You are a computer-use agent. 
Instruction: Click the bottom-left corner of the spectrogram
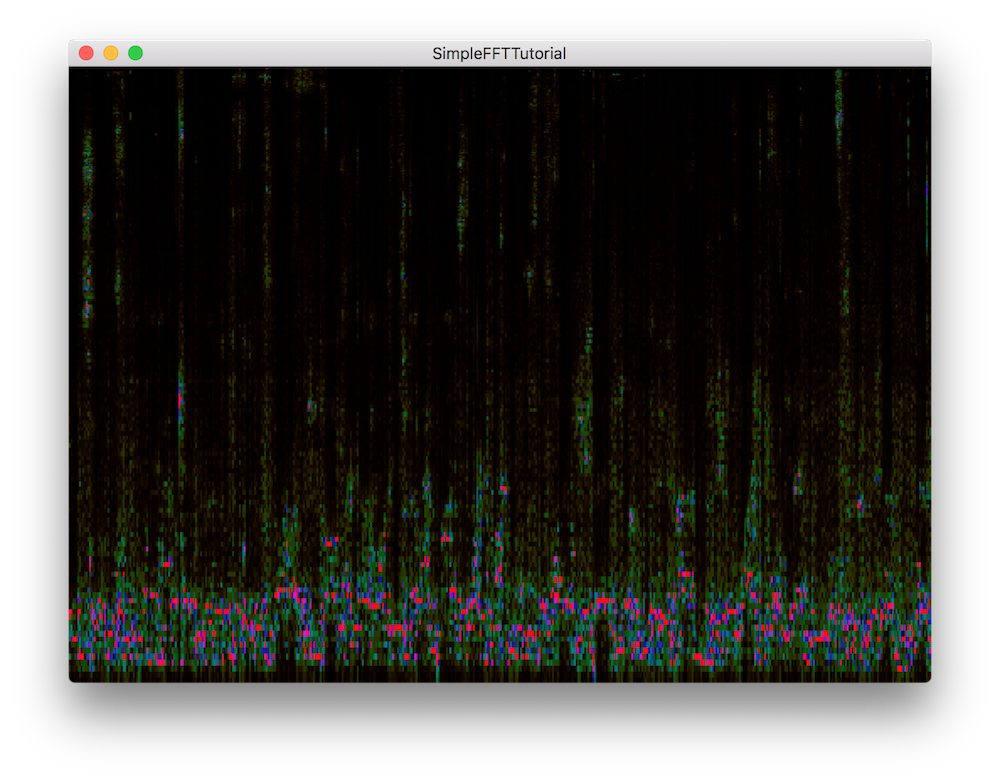(x=71, y=678)
